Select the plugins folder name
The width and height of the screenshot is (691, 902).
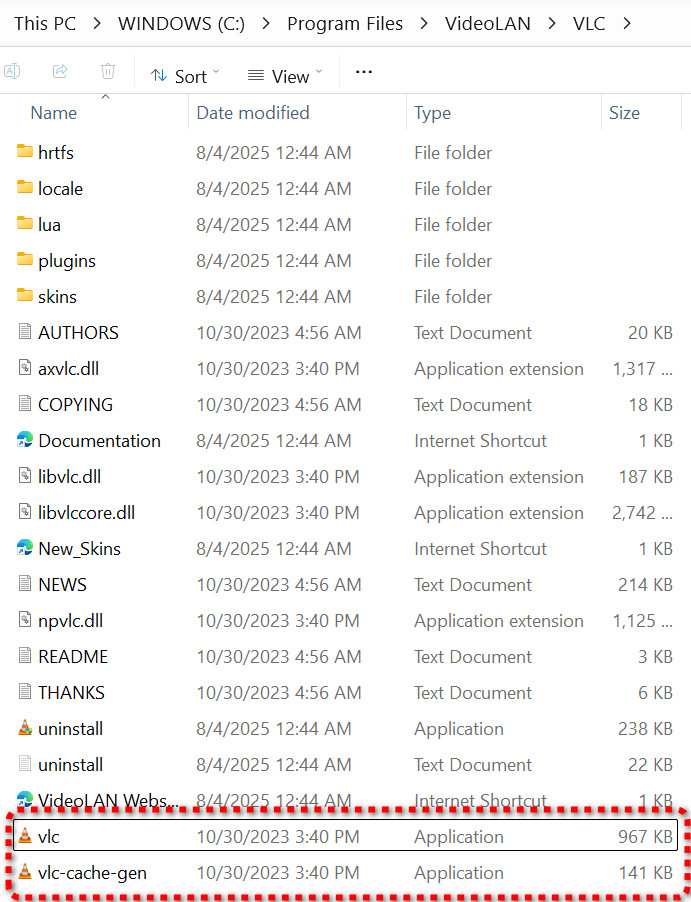[x=67, y=261]
